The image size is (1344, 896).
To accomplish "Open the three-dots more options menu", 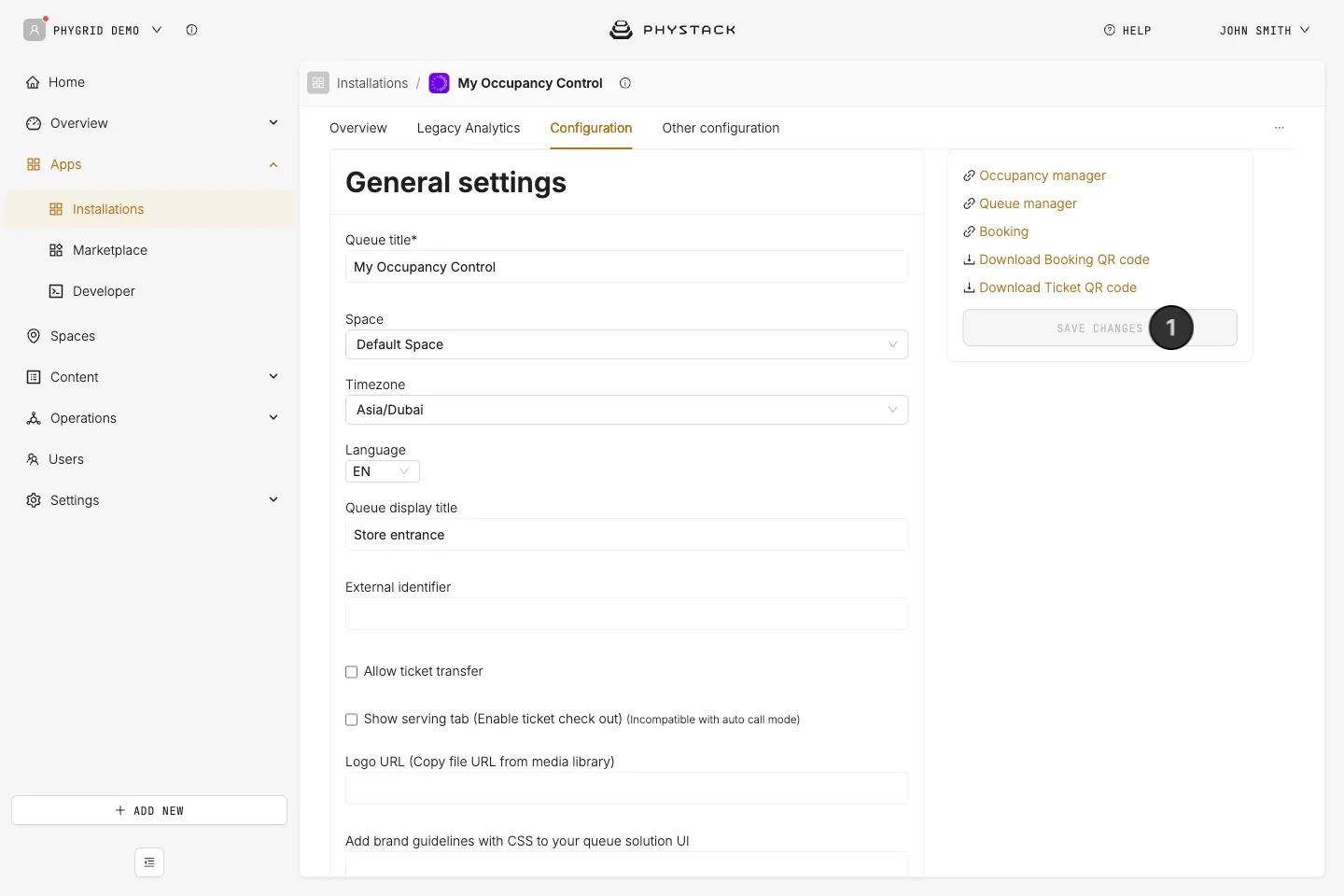I will (x=1280, y=128).
